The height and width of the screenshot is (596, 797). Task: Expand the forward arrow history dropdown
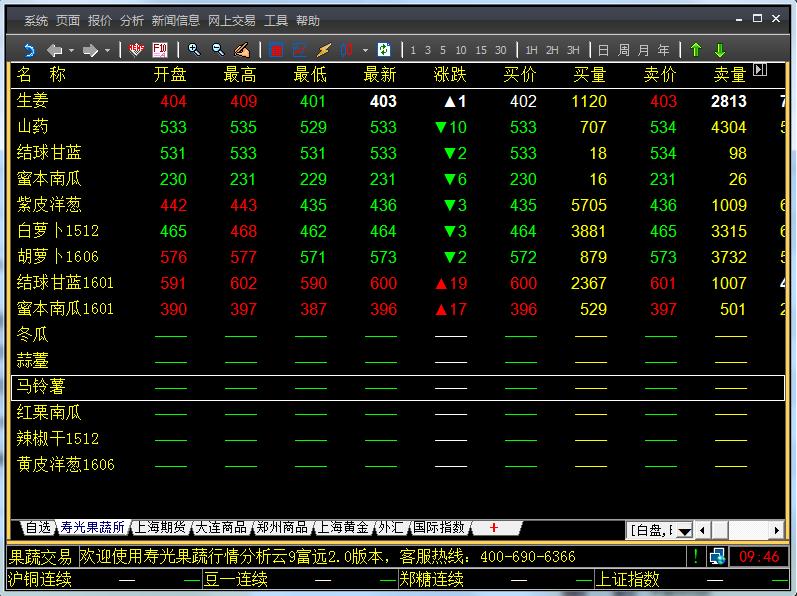click(x=107, y=50)
